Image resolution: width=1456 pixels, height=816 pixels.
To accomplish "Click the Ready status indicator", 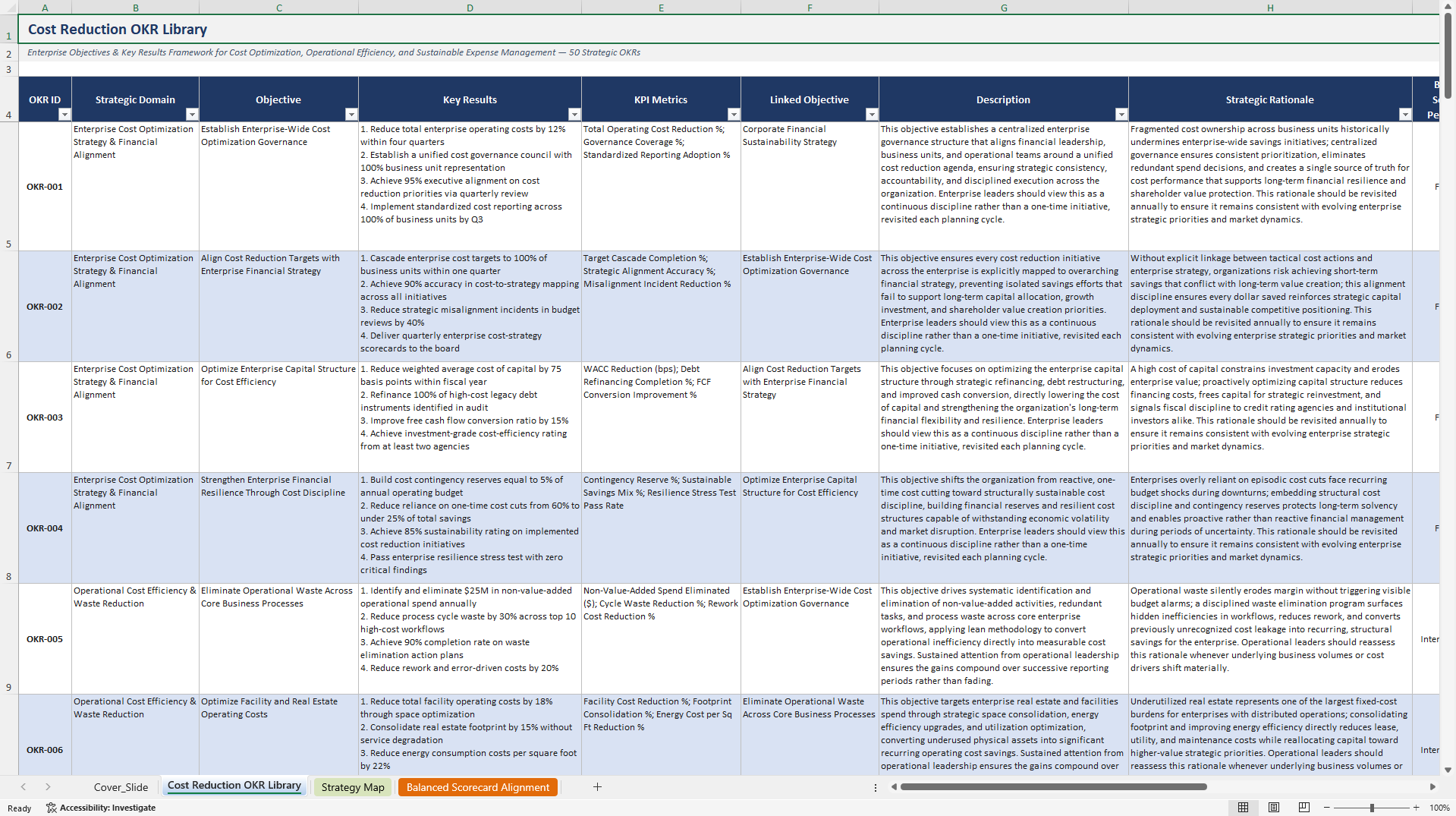I will point(20,808).
